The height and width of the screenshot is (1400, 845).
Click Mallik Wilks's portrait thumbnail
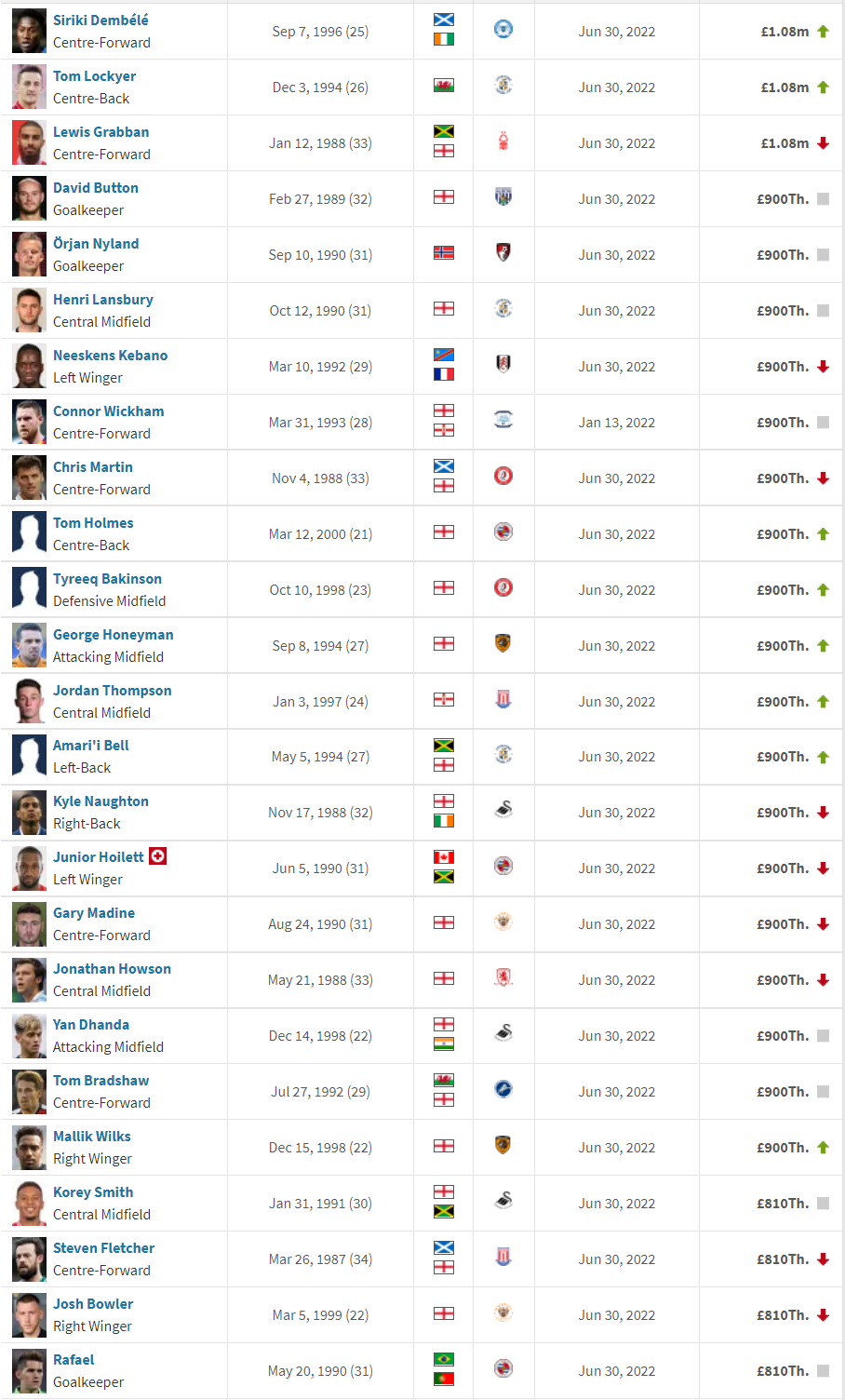coord(29,1147)
